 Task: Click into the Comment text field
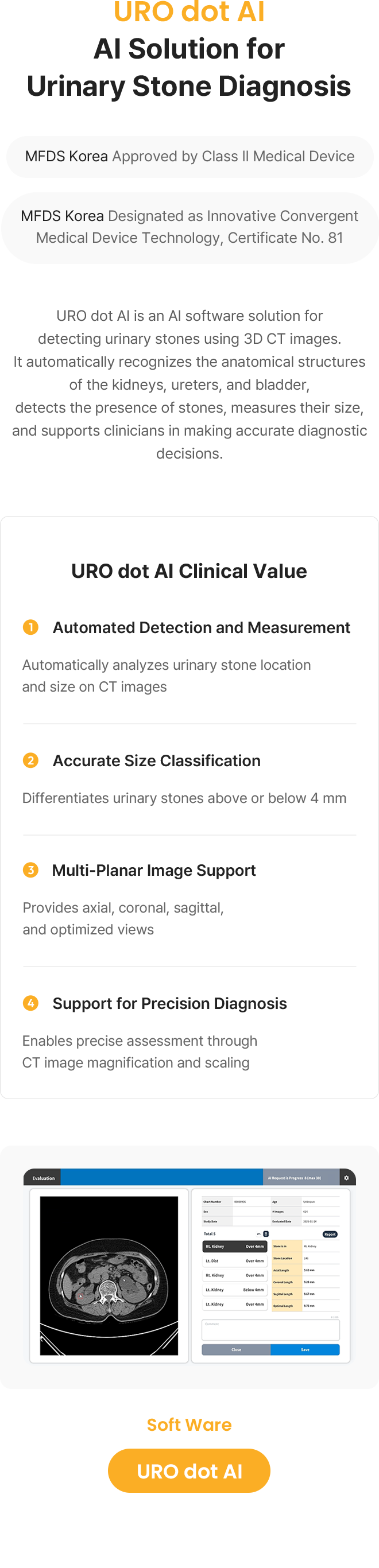pos(270,1330)
